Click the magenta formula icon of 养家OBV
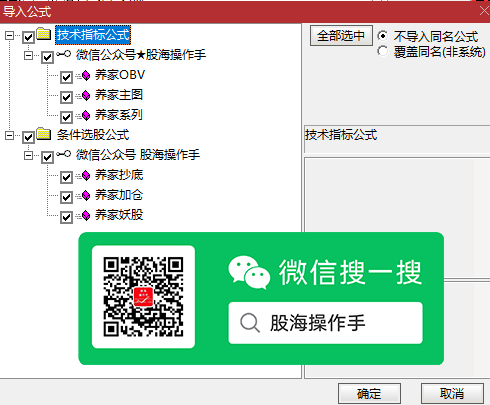490x405 pixels. [x=86, y=76]
